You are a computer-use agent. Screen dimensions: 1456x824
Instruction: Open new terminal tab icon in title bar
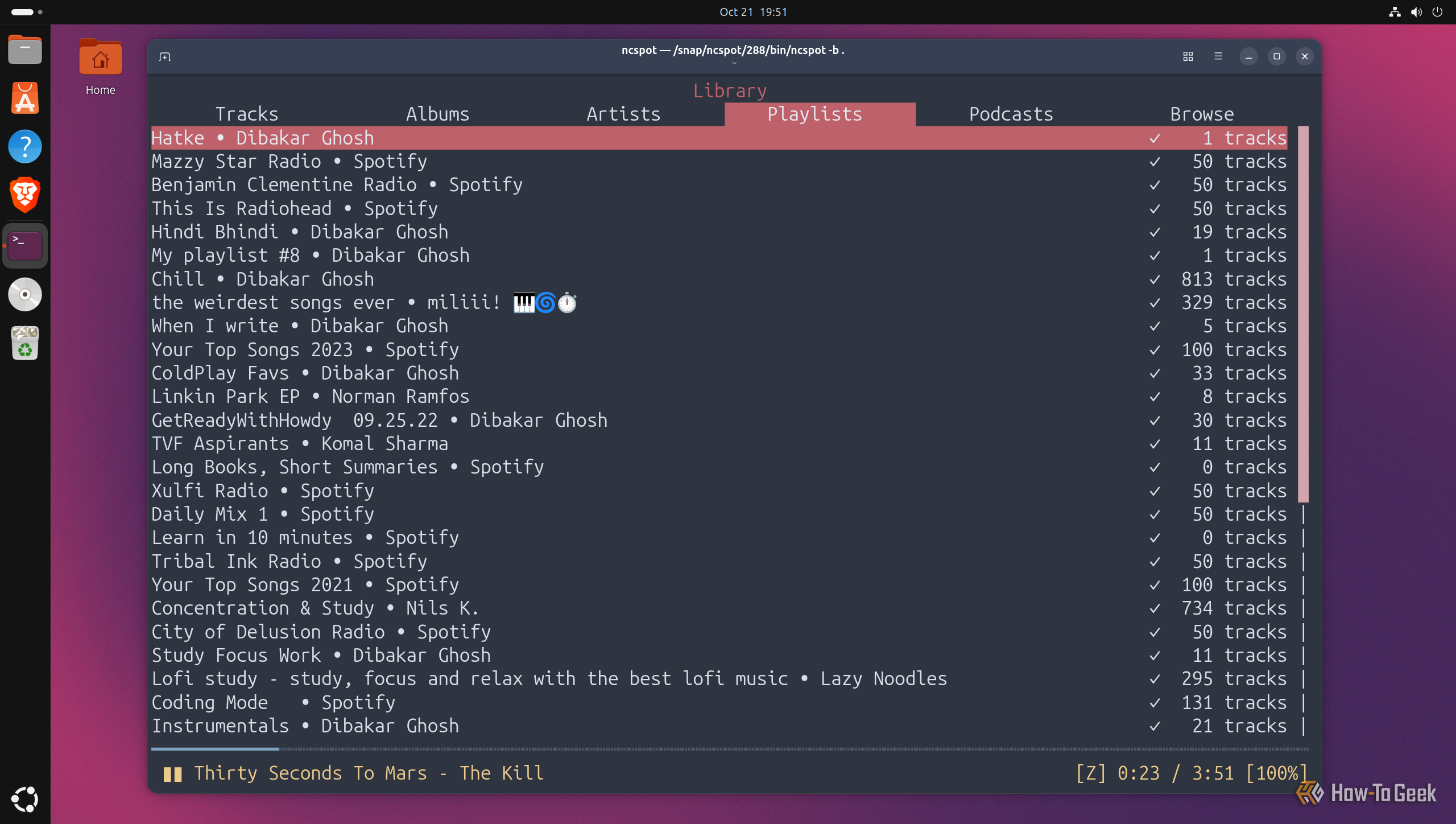(165, 56)
